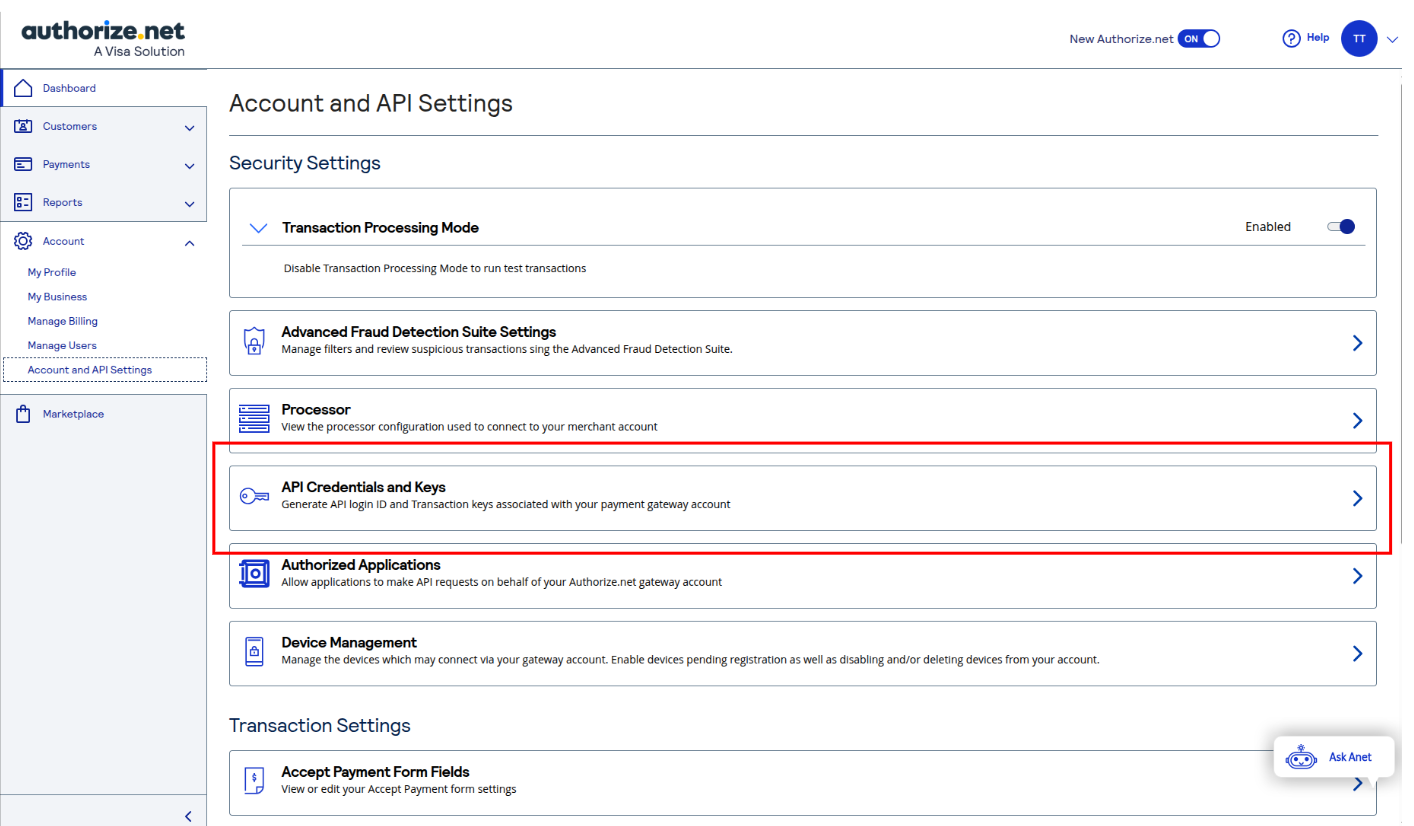
Task: Open Advanced Fraud Detection Suite Settings title
Action: pyautogui.click(x=418, y=331)
